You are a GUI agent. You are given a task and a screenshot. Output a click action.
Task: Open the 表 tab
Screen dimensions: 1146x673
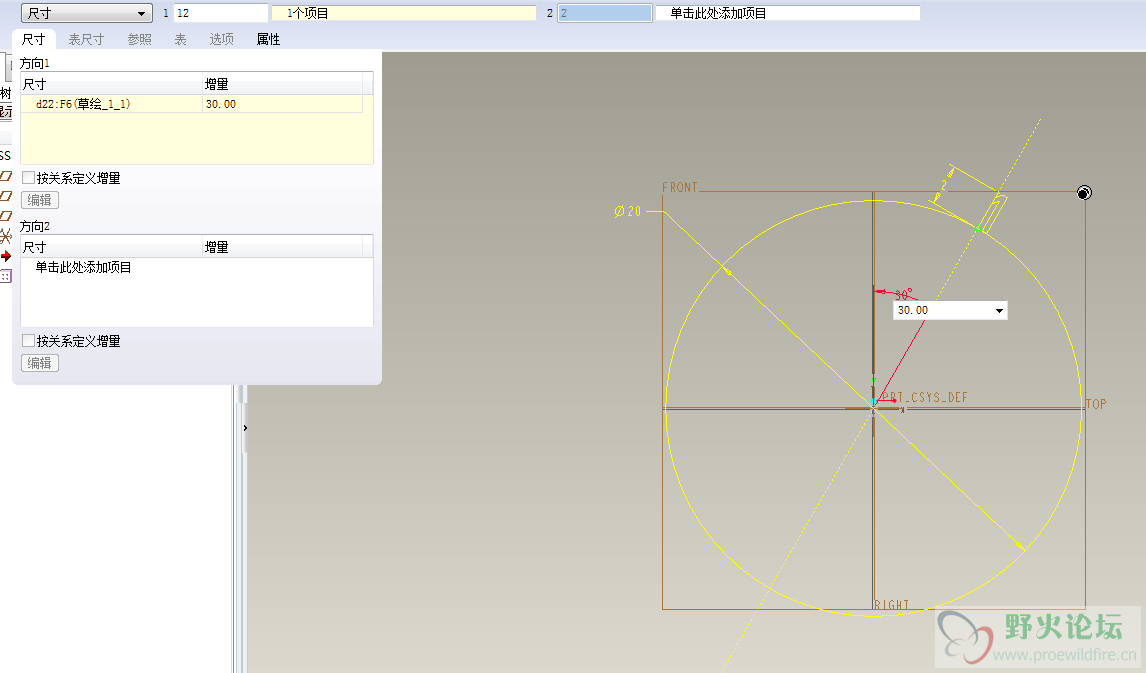pyautogui.click(x=181, y=39)
